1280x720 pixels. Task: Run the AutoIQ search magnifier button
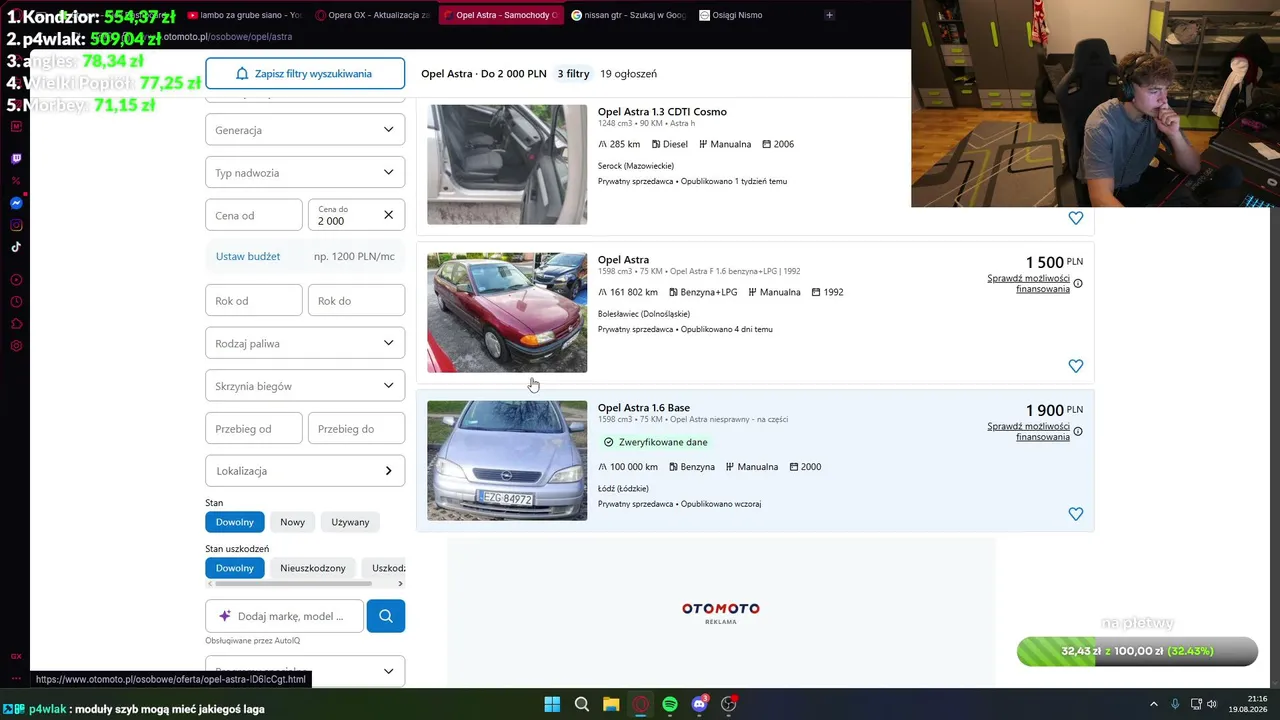click(x=386, y=616)
